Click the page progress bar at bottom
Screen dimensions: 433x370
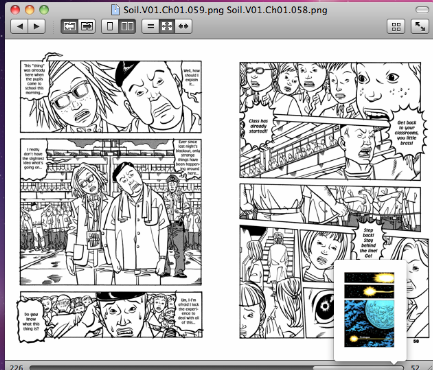[x=216, y=367]
